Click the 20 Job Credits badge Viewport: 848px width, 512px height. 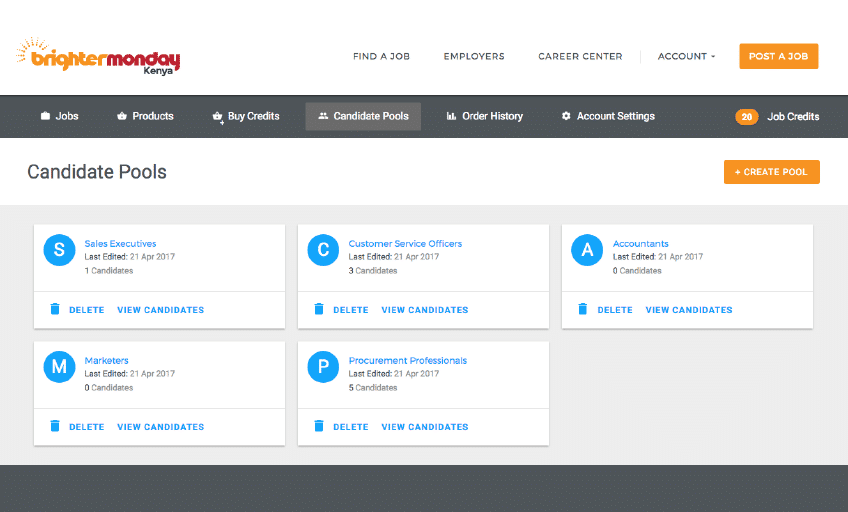tap(746, 117)
